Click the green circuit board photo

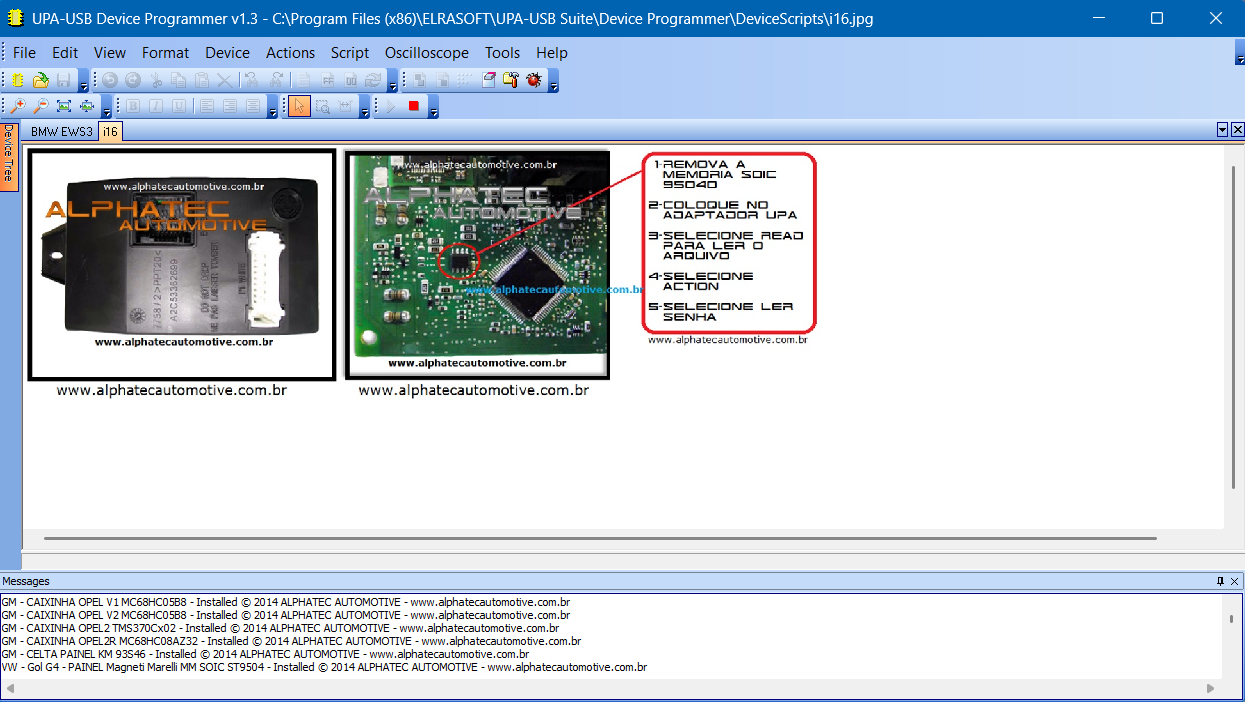pos(477,265)
